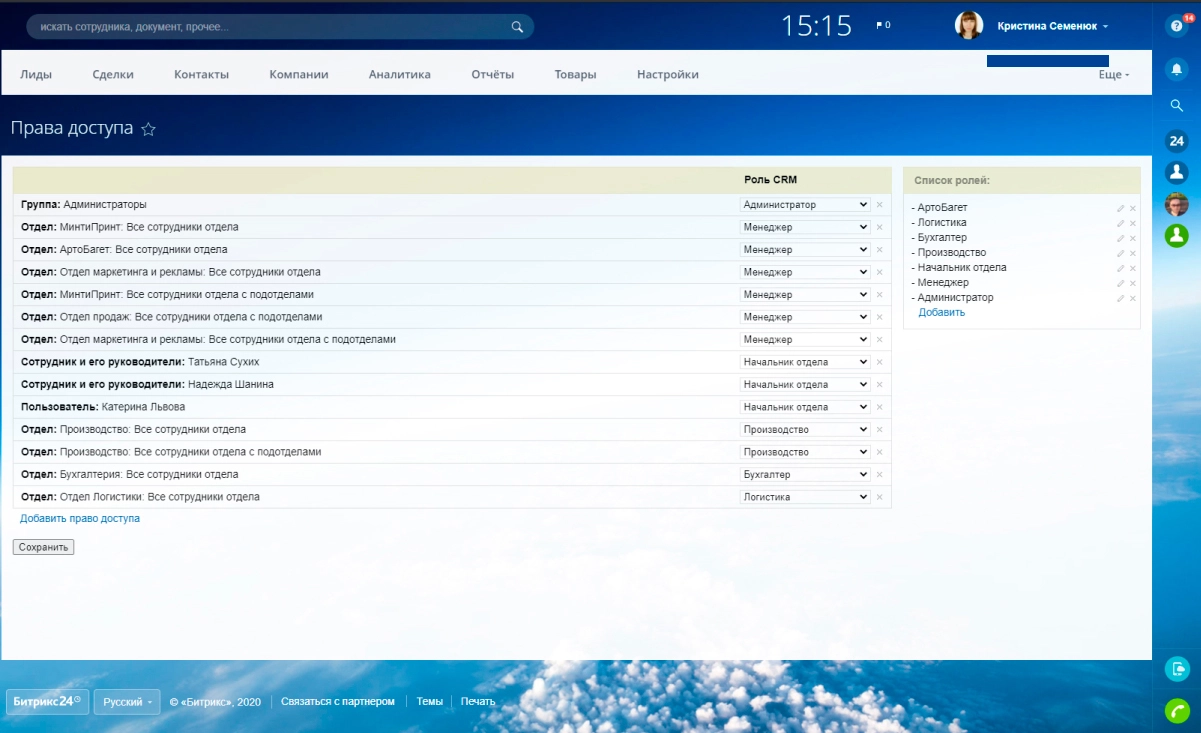Edit the Бухгалтер role with its pencil icon
This screenshot has height=733, width=1201.
click(1120, 238)
